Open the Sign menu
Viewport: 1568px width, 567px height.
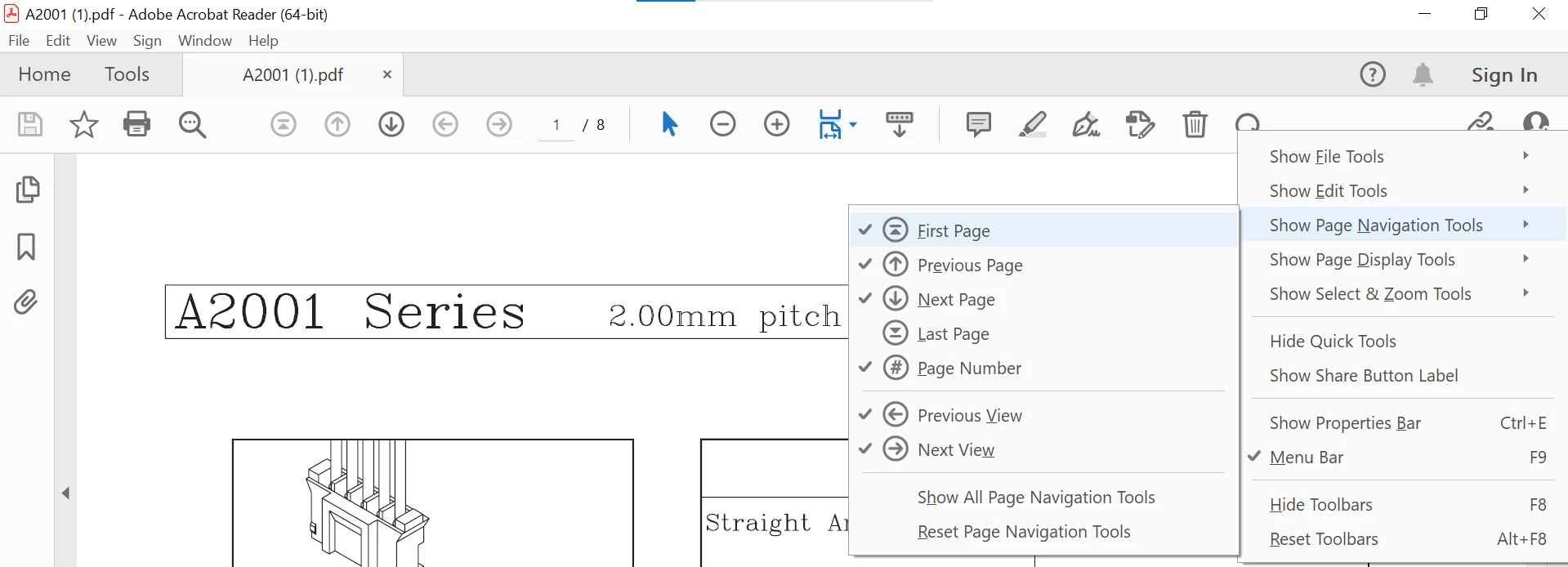[147, 40]
